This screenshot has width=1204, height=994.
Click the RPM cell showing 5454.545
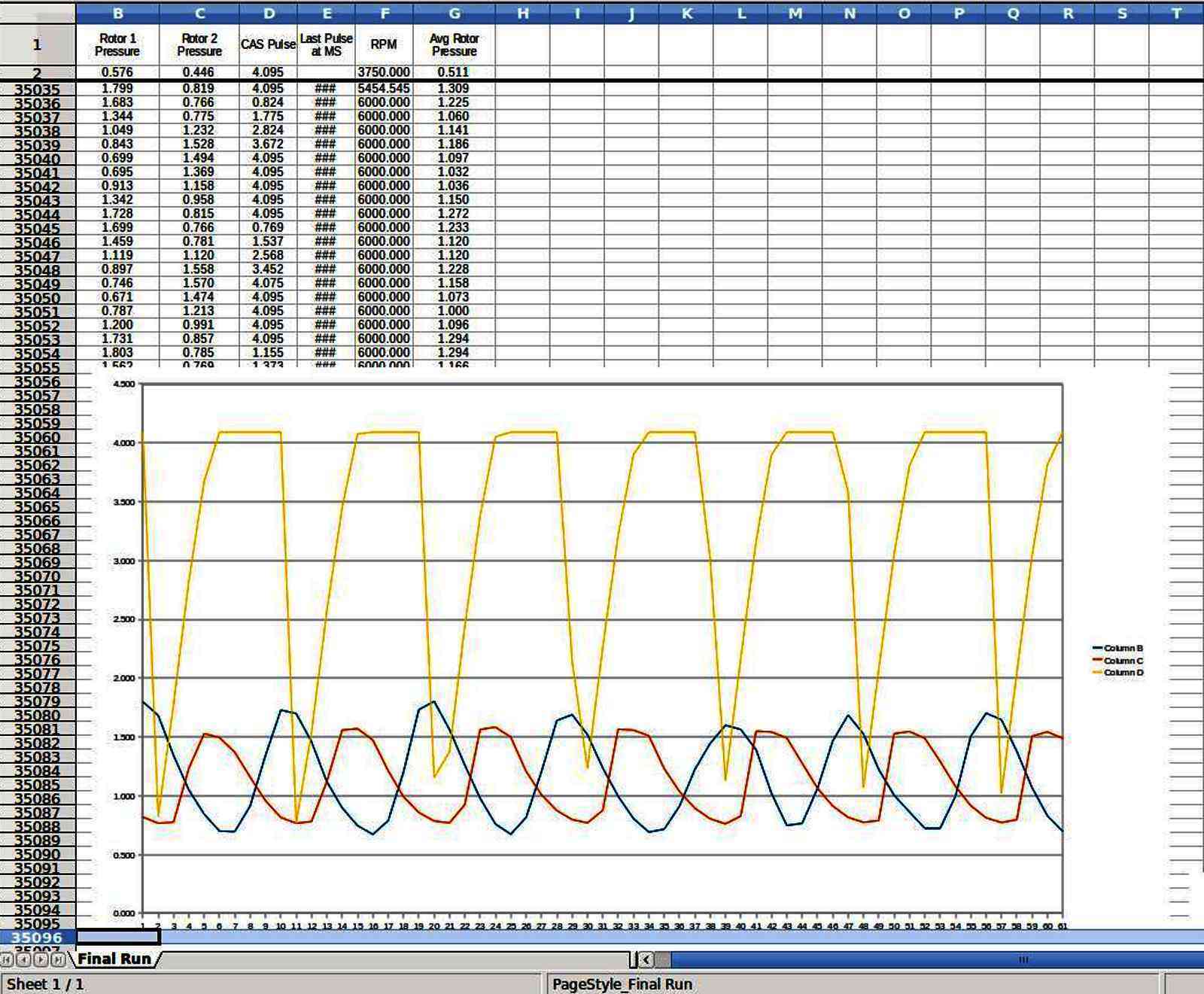[x=384, y=88]
